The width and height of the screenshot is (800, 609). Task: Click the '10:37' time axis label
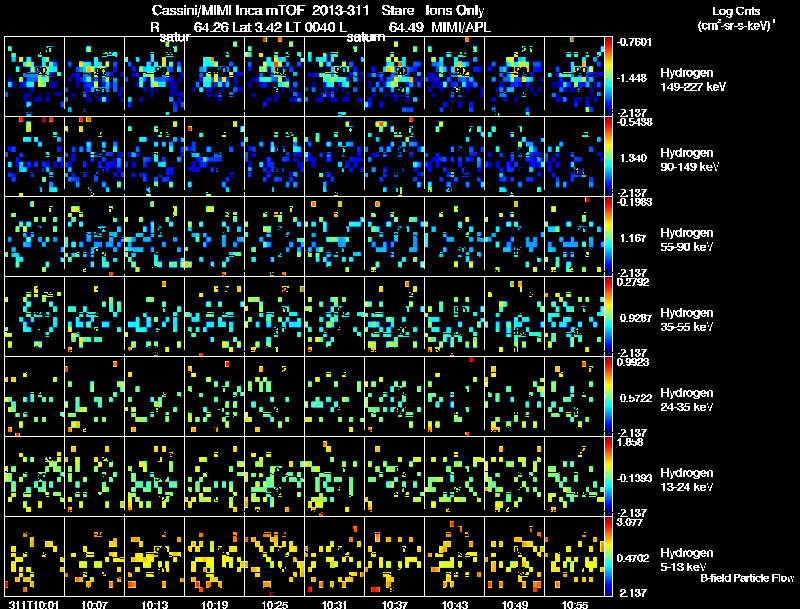tap(394, 604)
